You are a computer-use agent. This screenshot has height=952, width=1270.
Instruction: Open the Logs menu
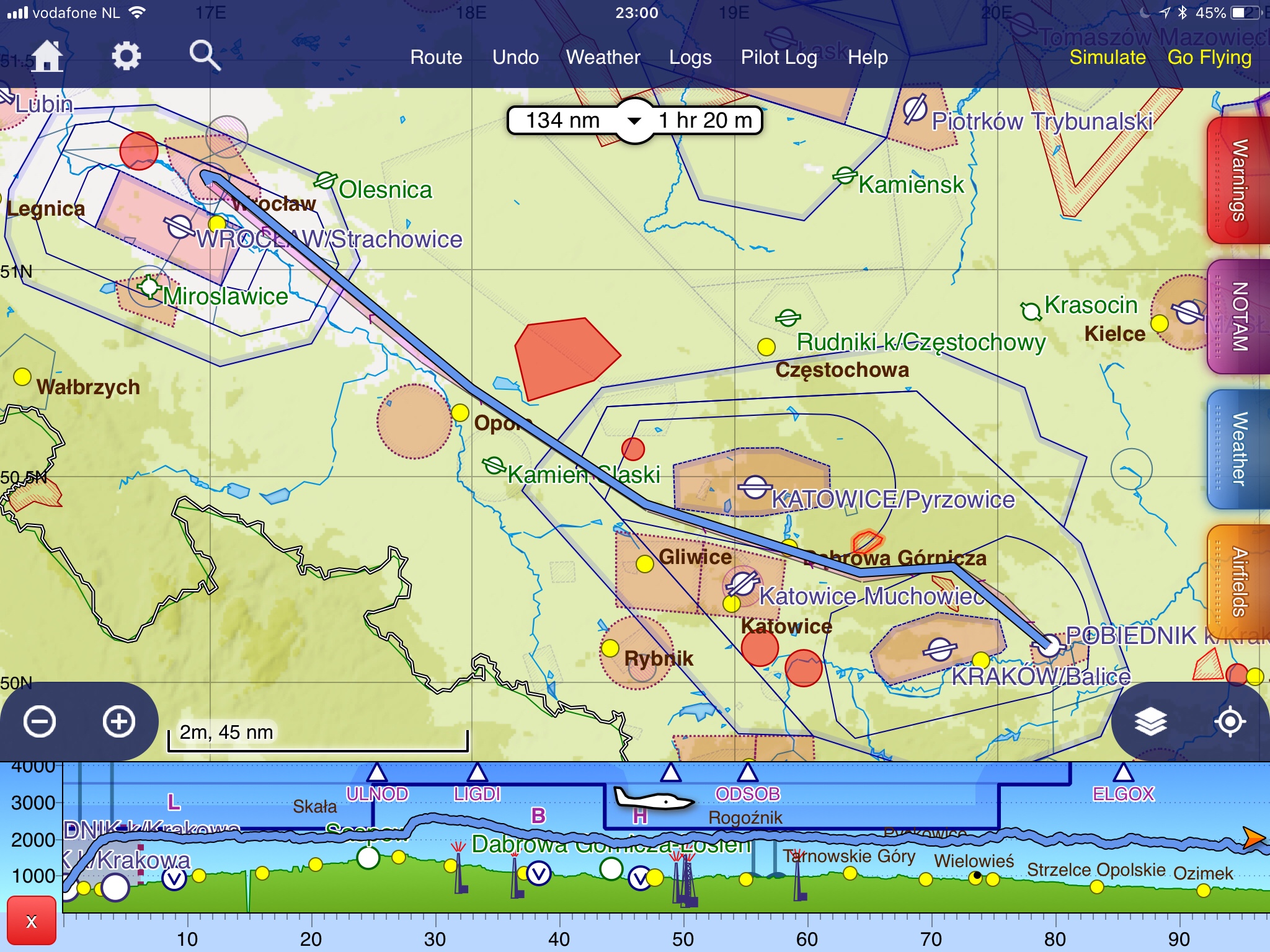click(690, 57)
